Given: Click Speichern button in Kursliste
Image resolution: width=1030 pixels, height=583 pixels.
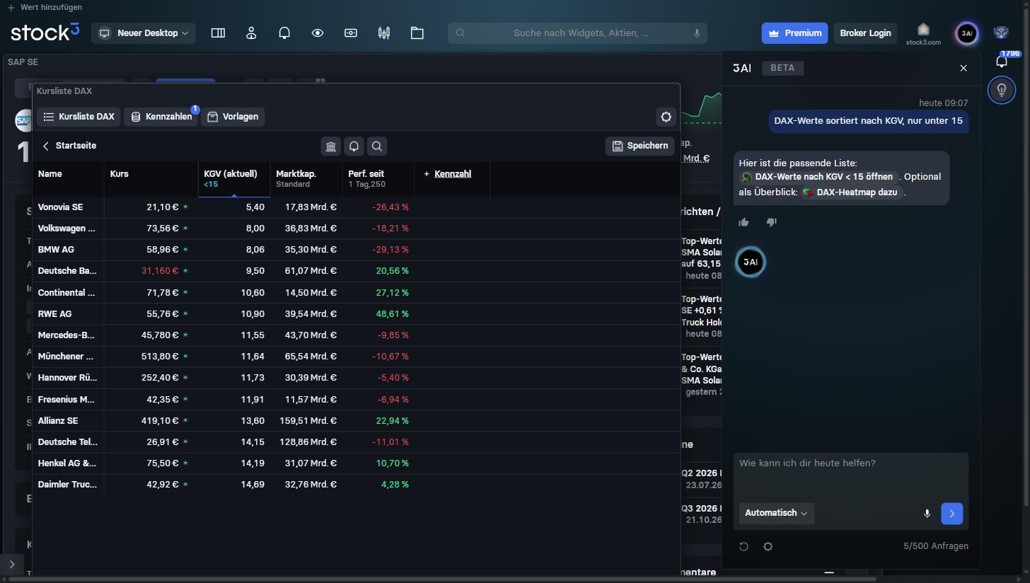Looking at the screenshot, I should tap(640, 146).
